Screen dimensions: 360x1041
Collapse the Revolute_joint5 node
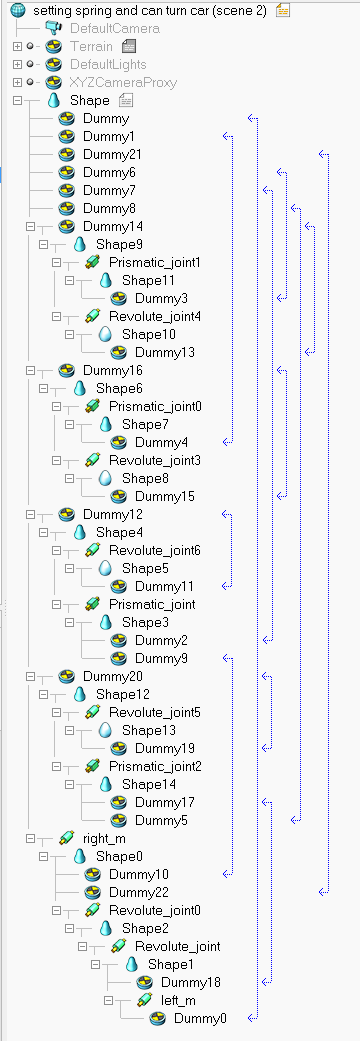point(56,712)
